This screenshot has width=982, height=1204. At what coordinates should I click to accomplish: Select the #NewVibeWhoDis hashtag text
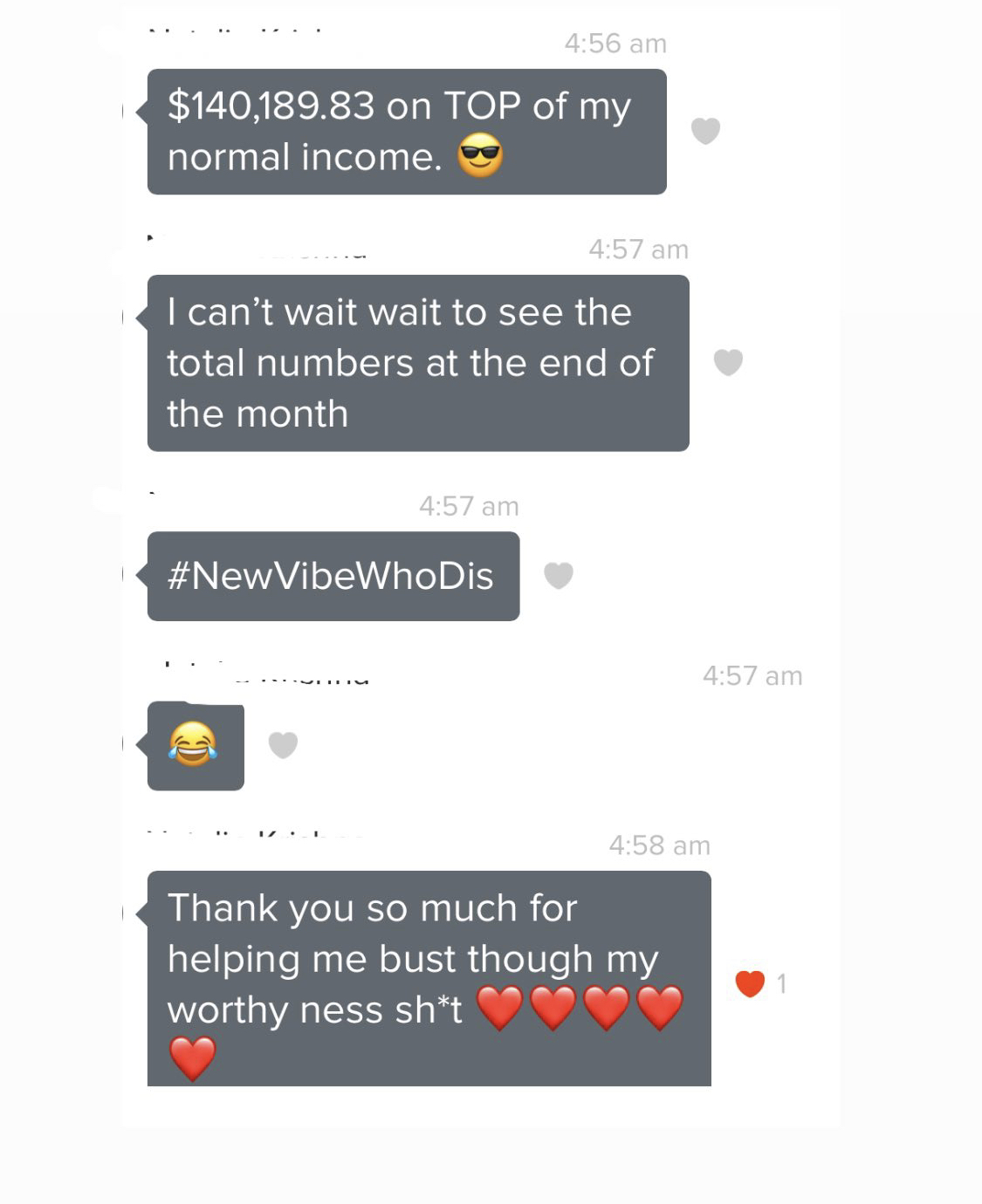point(331,576)
